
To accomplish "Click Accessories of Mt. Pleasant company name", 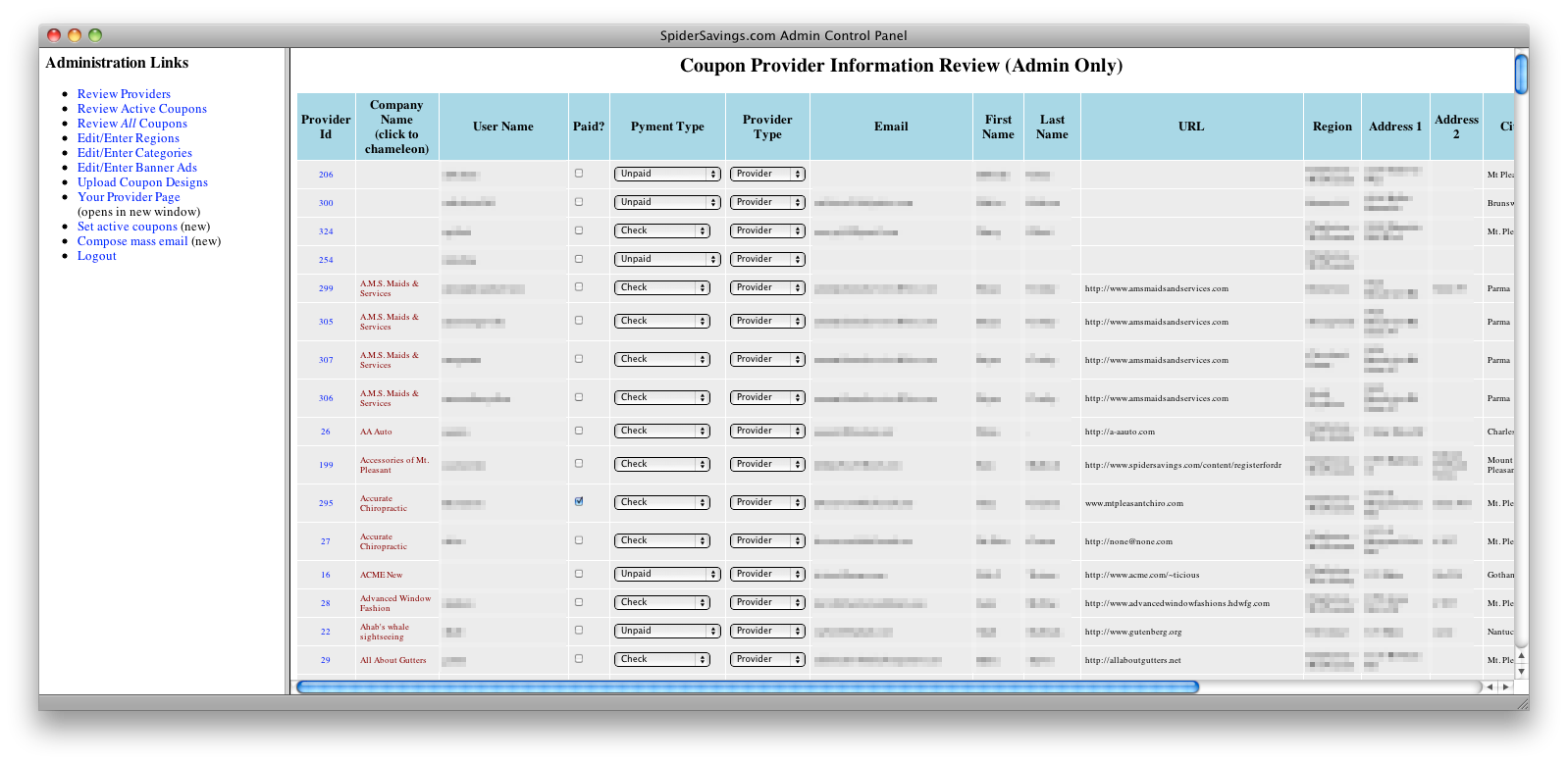I will pos(394,465).
